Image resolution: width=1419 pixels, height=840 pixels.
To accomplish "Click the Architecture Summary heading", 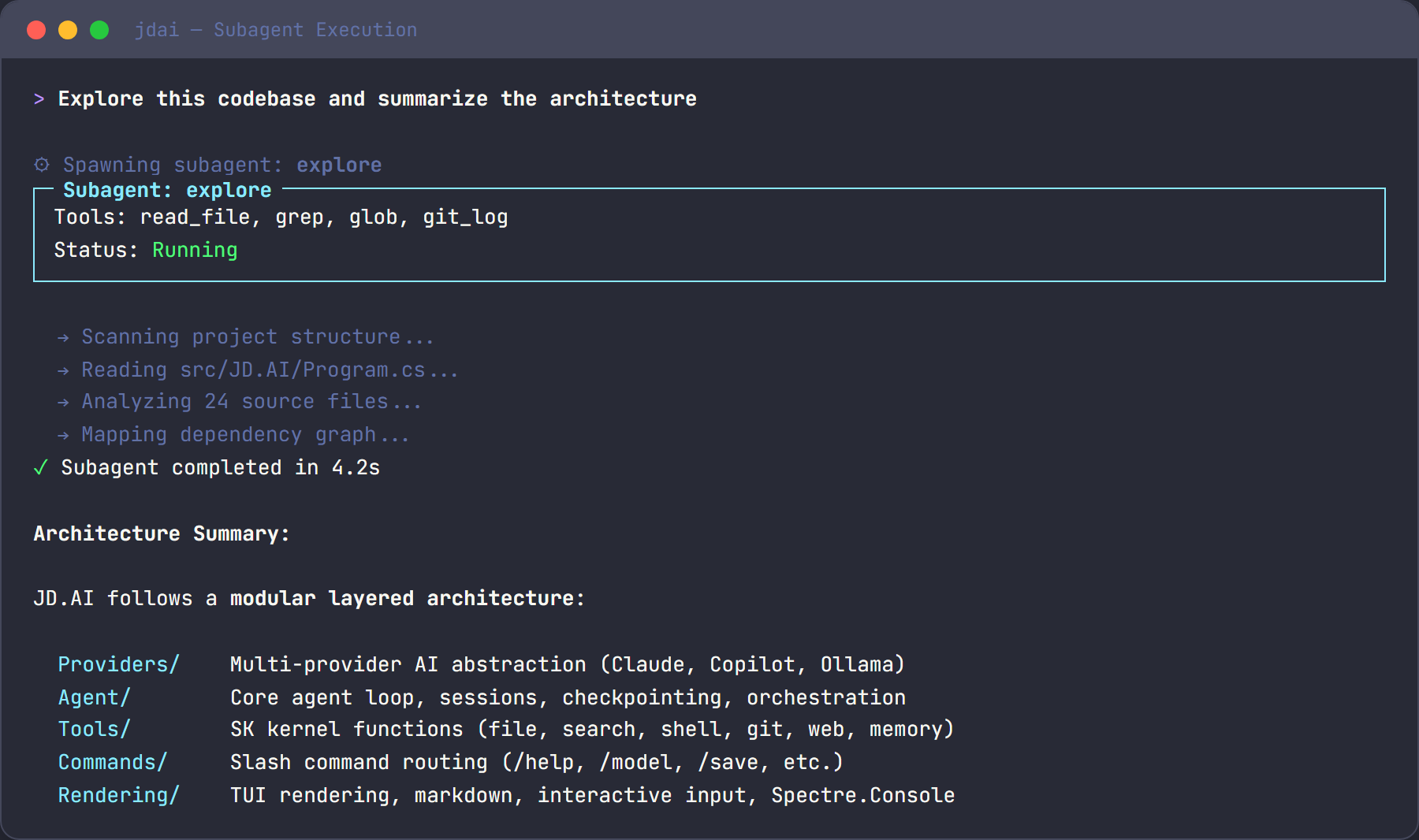I will 161,533.
